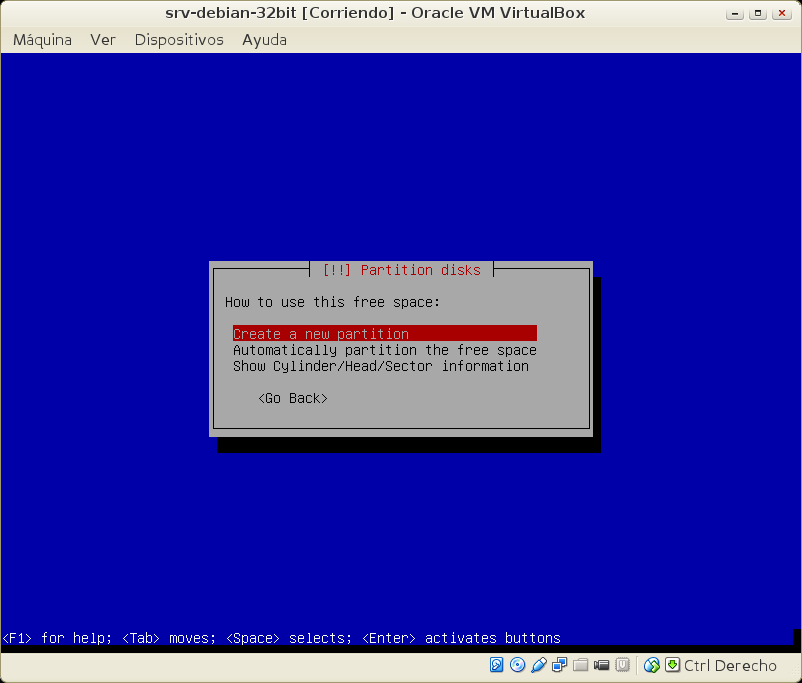Image resolution: width=802 pixels, height=683 pixels.
Task: Open the Ver menu
Action: [x=103, y=40]
